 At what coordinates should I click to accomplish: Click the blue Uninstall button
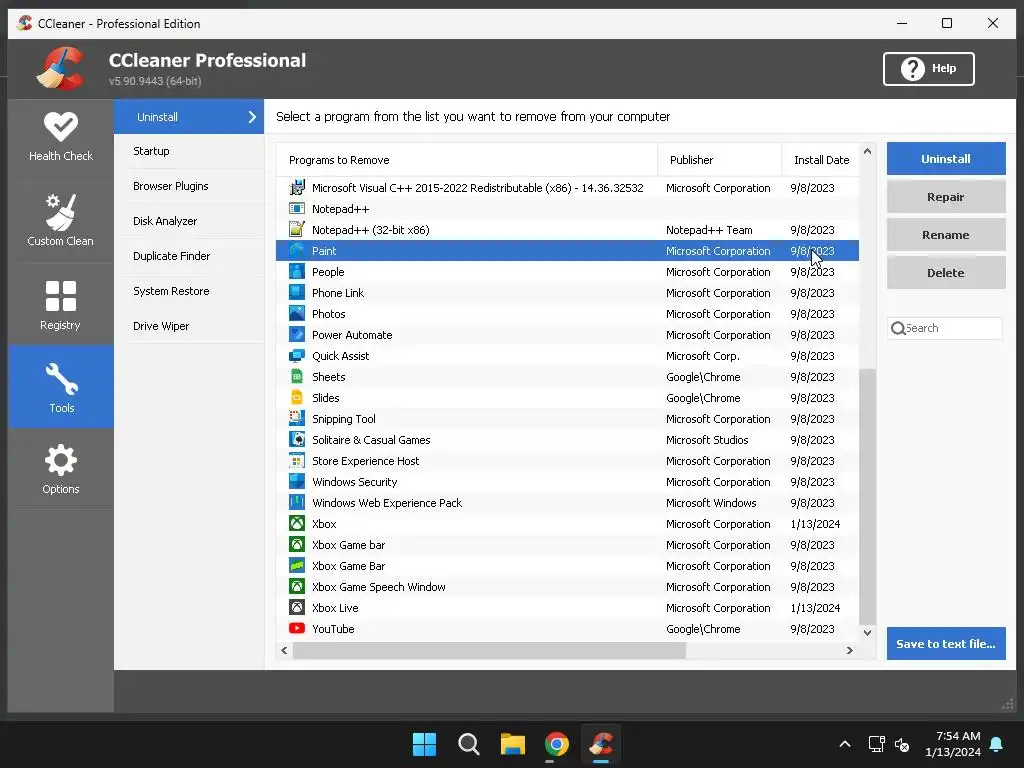click(946, 159)
